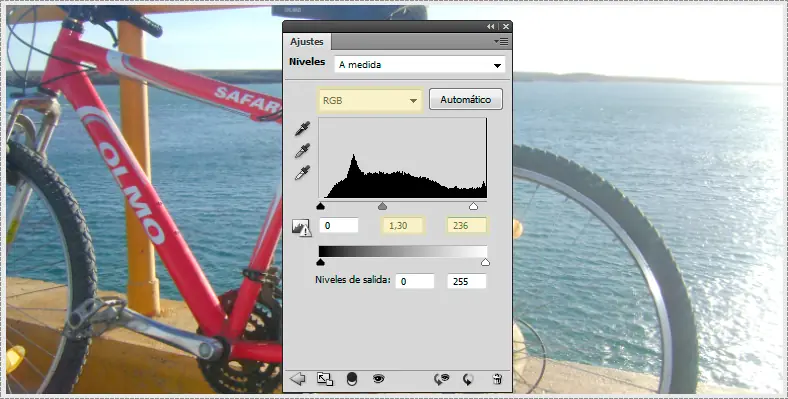Reset adjustment to defaults icon

click(468, 379)
